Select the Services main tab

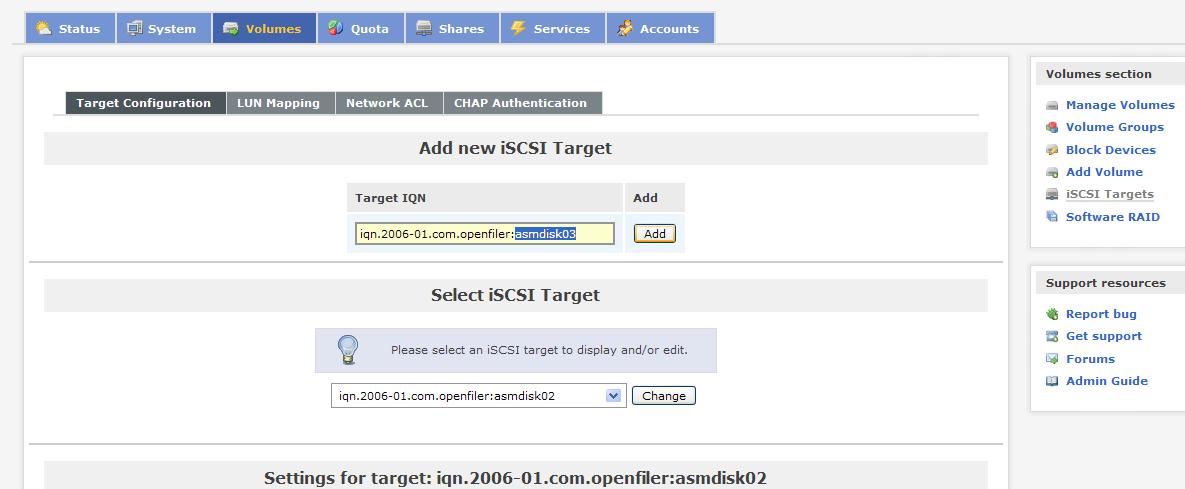550,29
